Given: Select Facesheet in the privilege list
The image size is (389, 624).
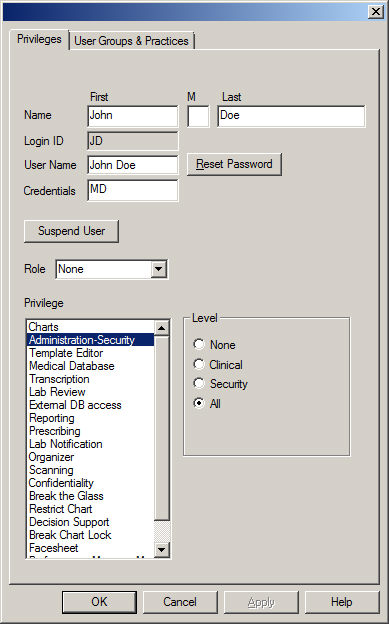Looking at the screenshot, I should pos(90,548).
